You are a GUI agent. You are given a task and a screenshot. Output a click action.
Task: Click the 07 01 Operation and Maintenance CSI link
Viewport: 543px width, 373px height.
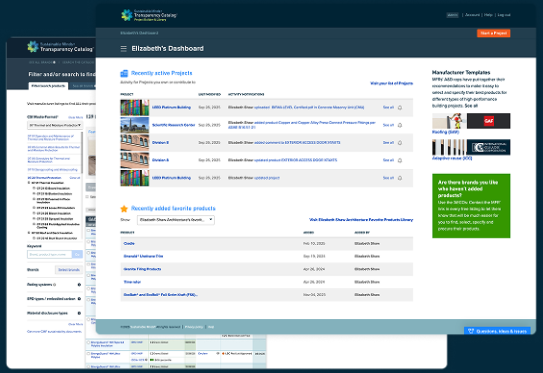pos(51,137)
